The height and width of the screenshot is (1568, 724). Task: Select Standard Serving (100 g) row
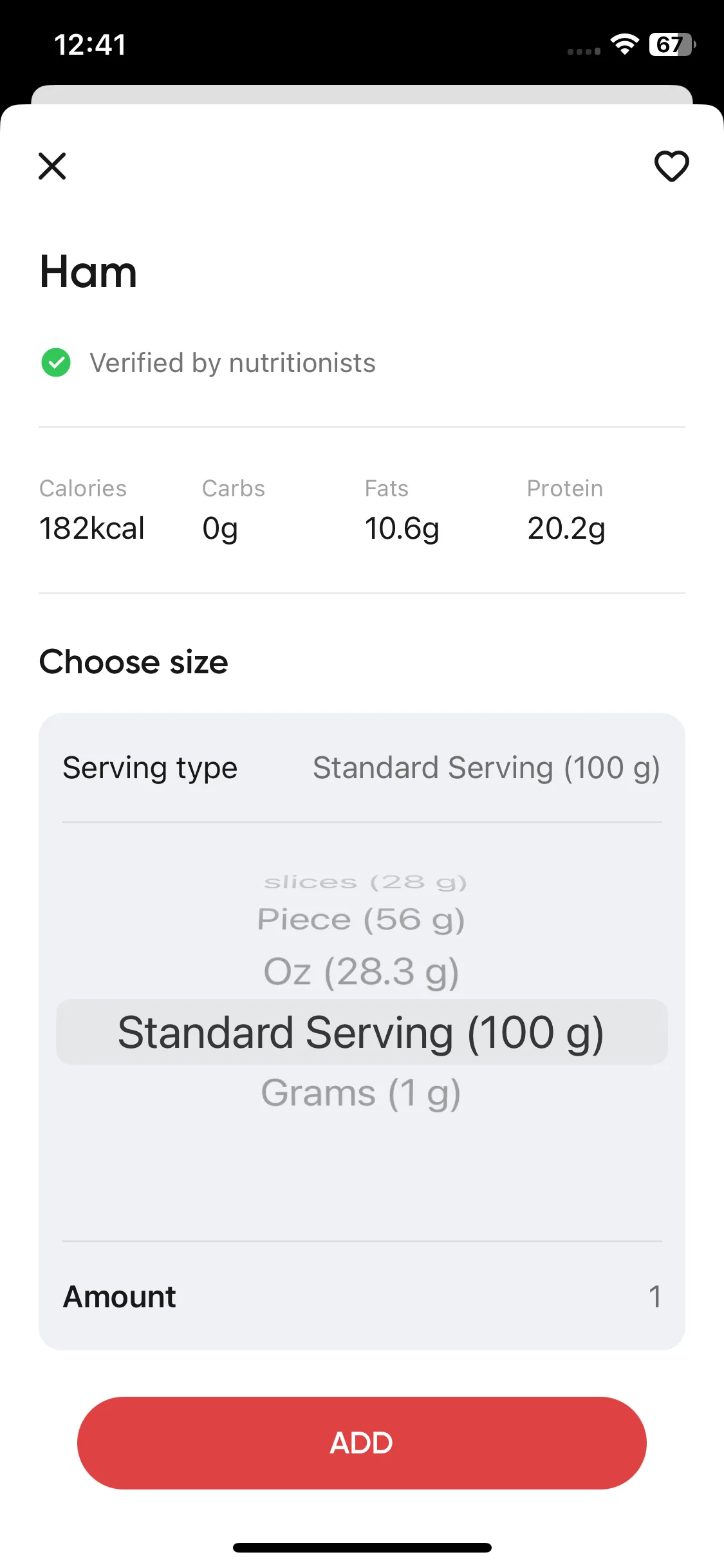[362, 1032]
